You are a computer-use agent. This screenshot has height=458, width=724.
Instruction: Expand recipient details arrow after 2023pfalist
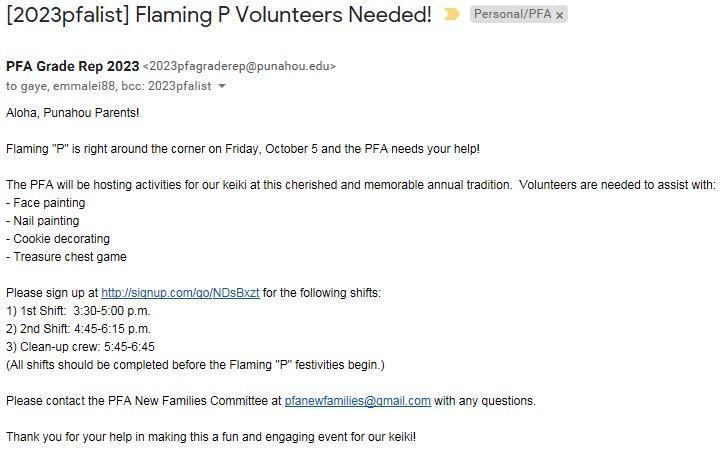222,86
